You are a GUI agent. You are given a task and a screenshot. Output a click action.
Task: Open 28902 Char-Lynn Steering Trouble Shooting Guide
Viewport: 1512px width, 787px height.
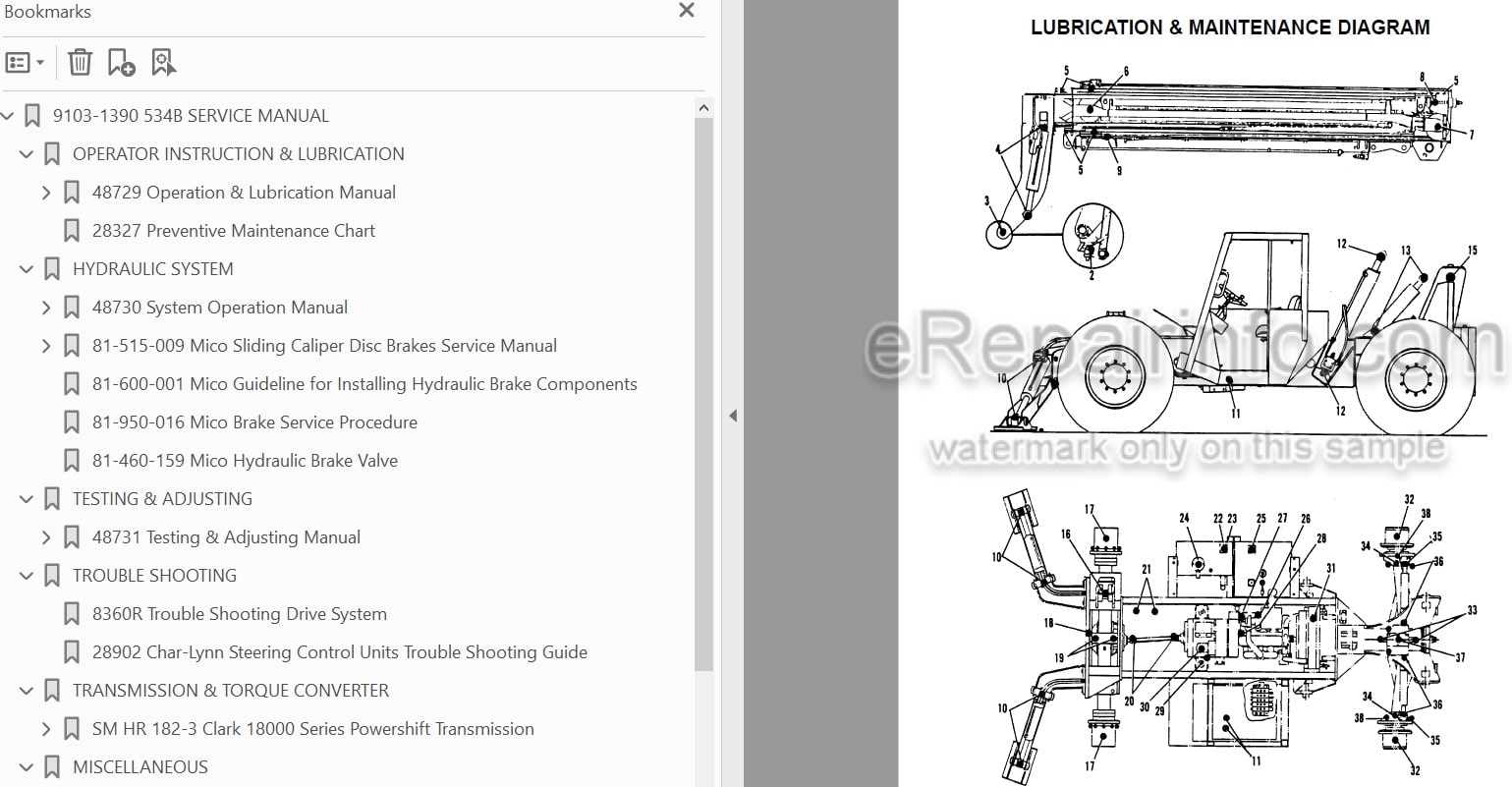pos(340,652)
